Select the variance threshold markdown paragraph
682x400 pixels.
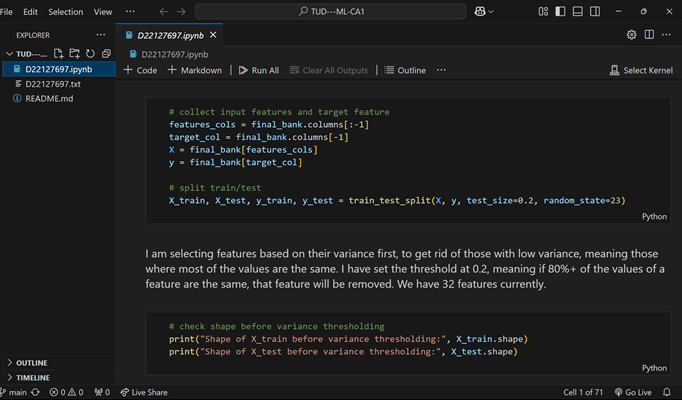tap(405, 269)
